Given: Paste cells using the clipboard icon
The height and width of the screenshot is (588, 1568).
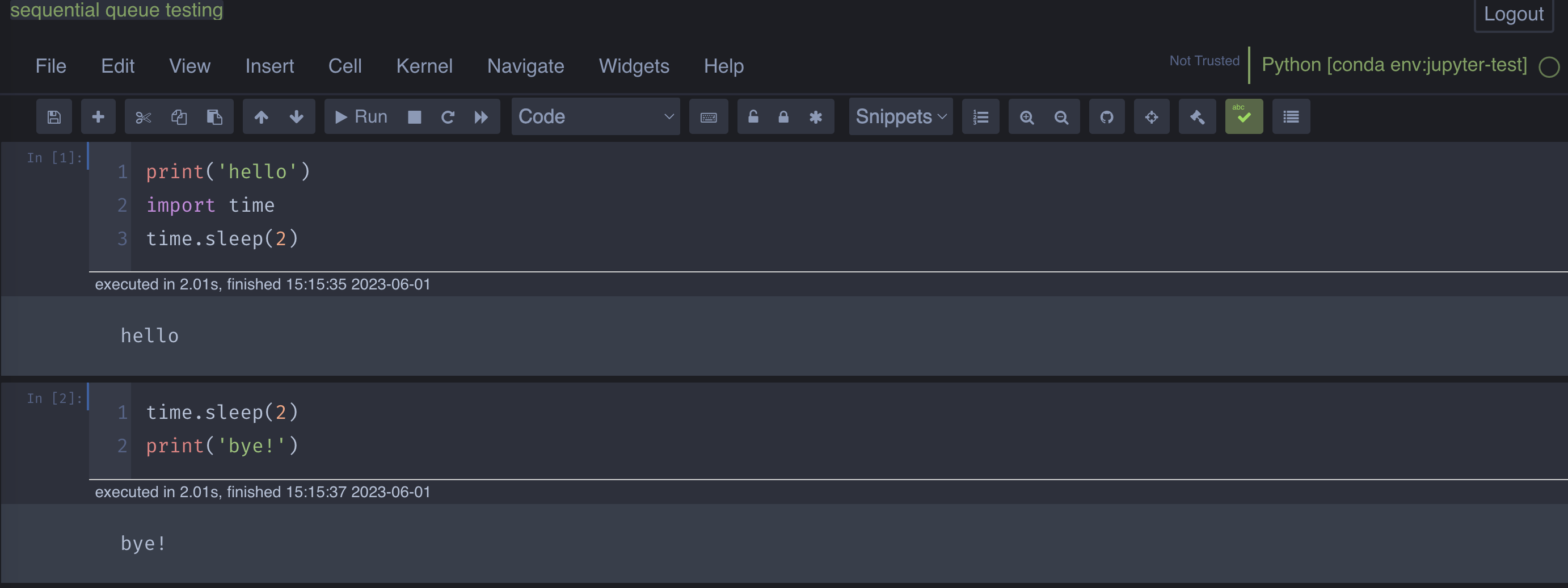Looking at the screenshot, I should pos(214,117).
